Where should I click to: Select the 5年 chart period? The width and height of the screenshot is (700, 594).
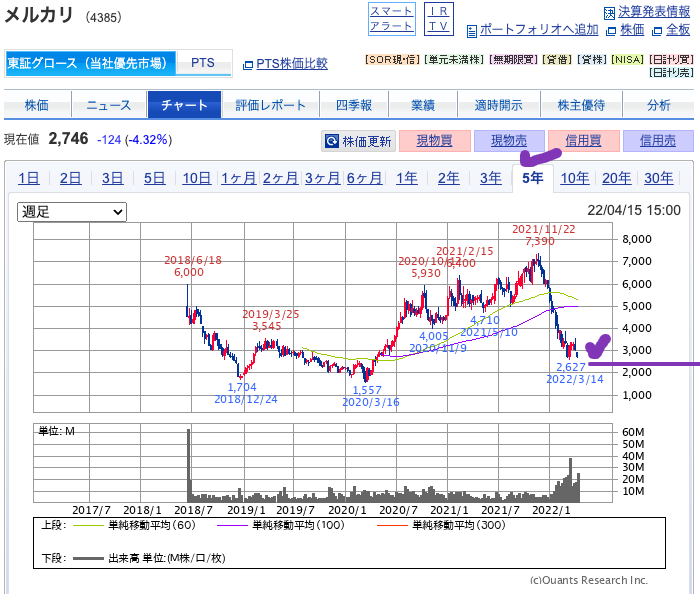(x=533, y=178)
